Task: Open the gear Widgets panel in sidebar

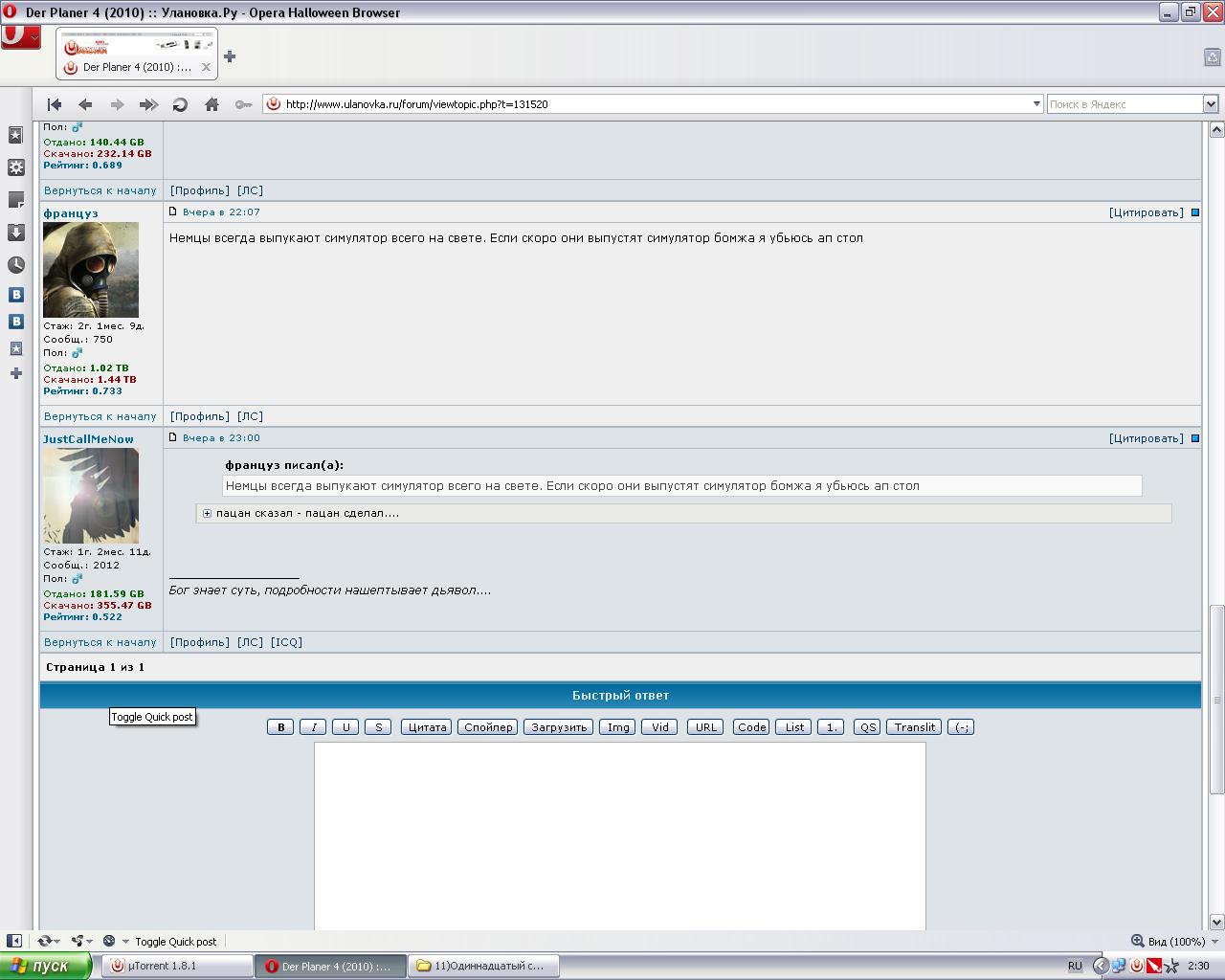Action: [15, 167]
